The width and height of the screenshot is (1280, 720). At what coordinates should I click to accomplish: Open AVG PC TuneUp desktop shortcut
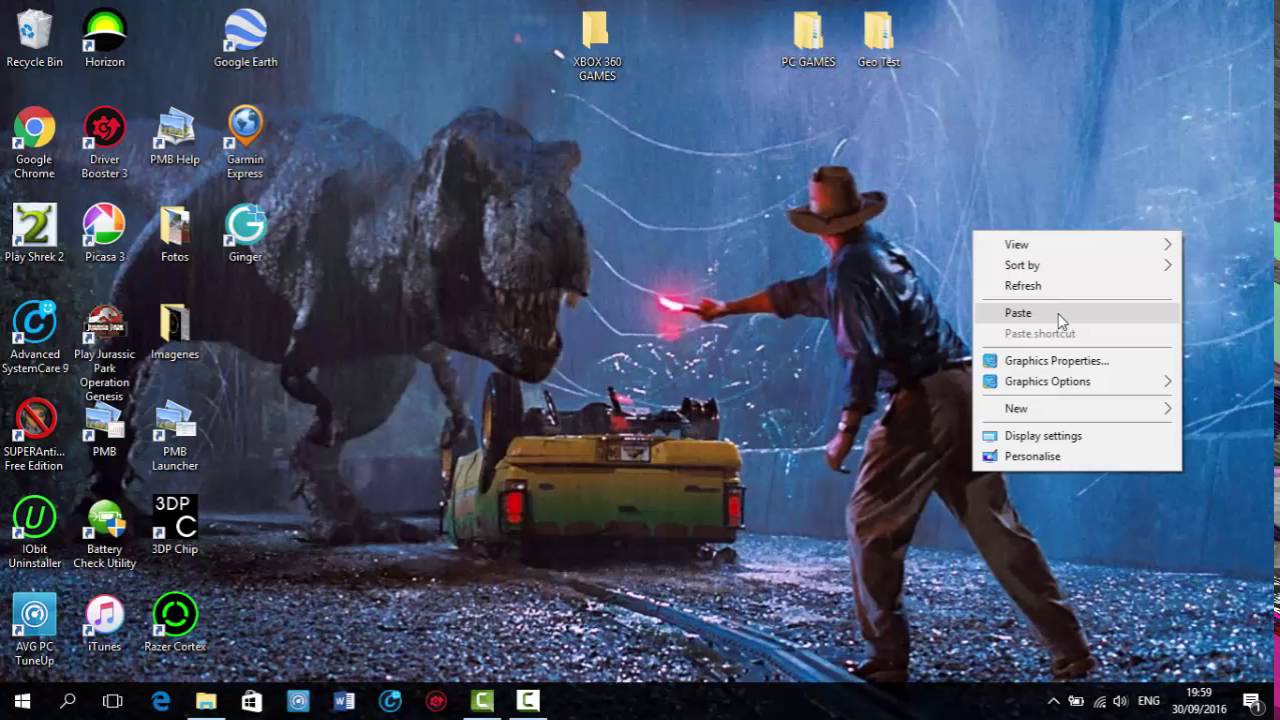[35, 630]
